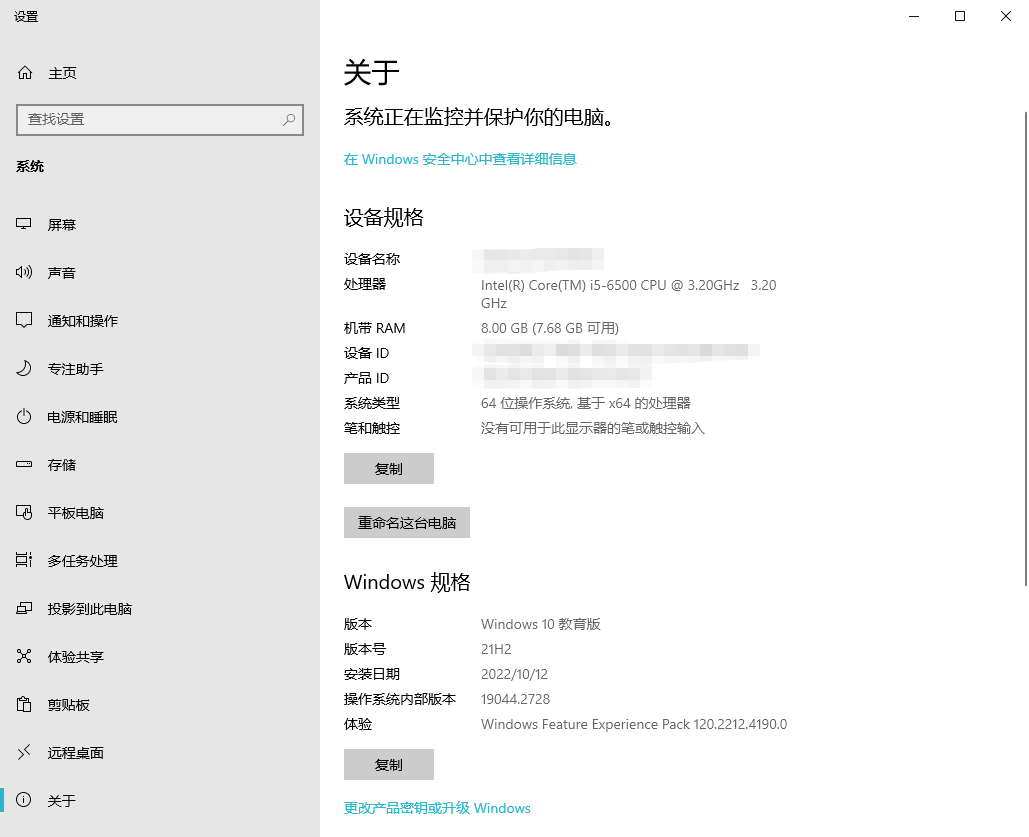Go to 主页 settings home
This screenshot has width=1029, height=837.
(x=159, y=73)
